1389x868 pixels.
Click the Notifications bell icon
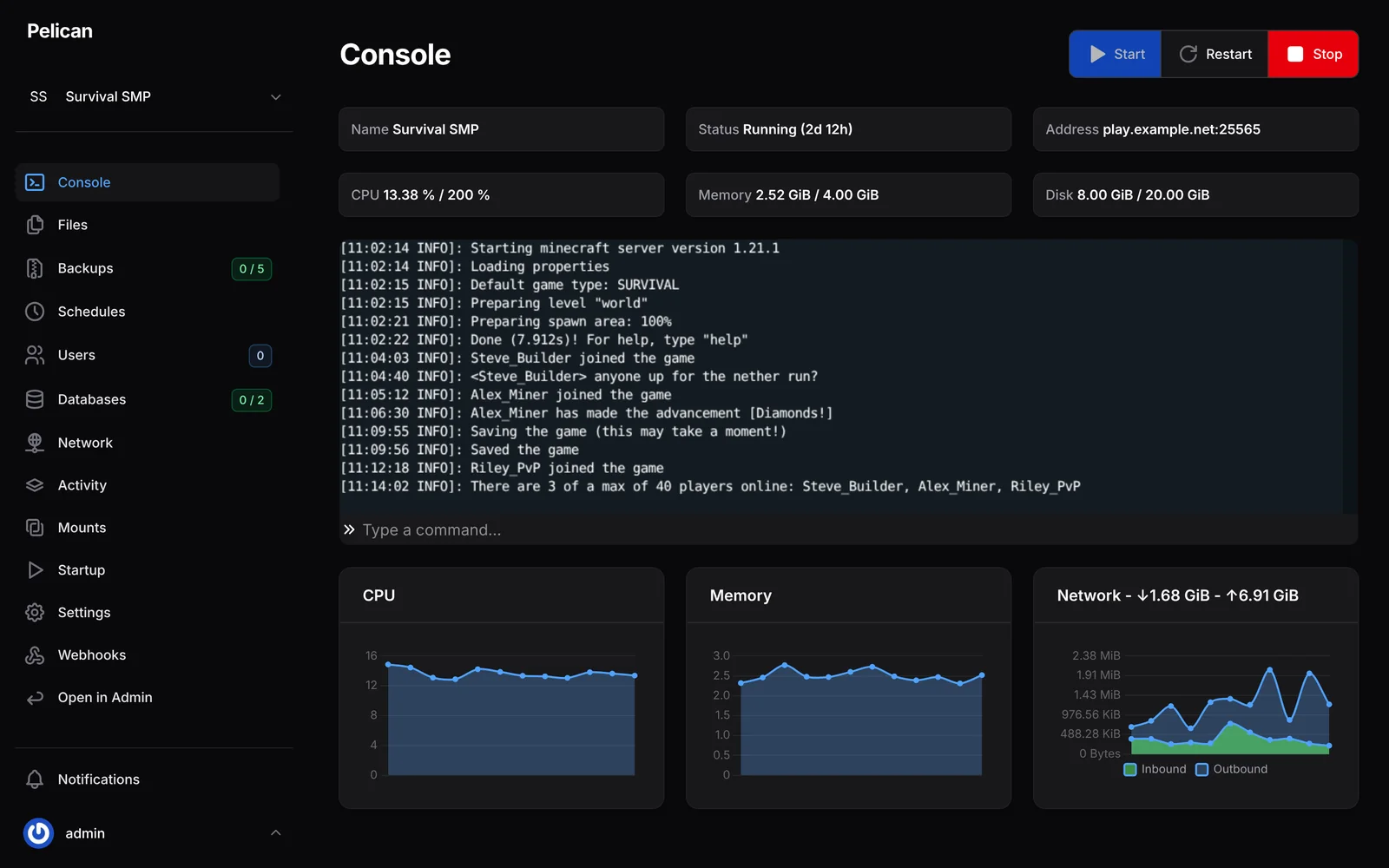point(35,779)
